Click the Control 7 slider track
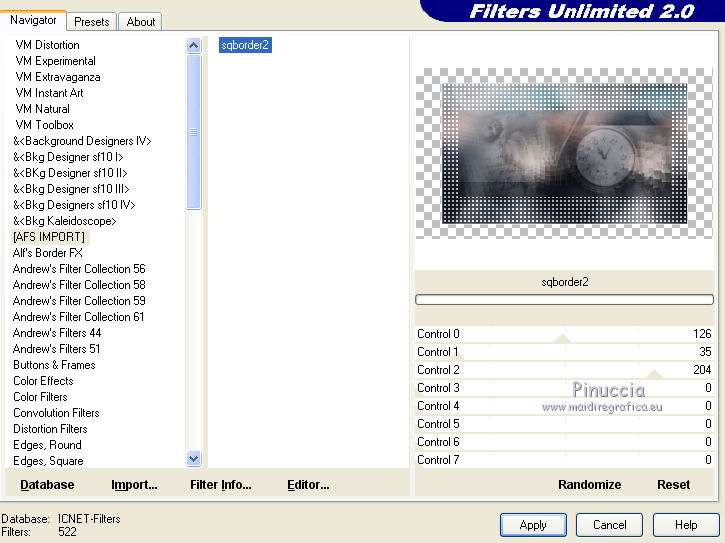 click(564, 460)
